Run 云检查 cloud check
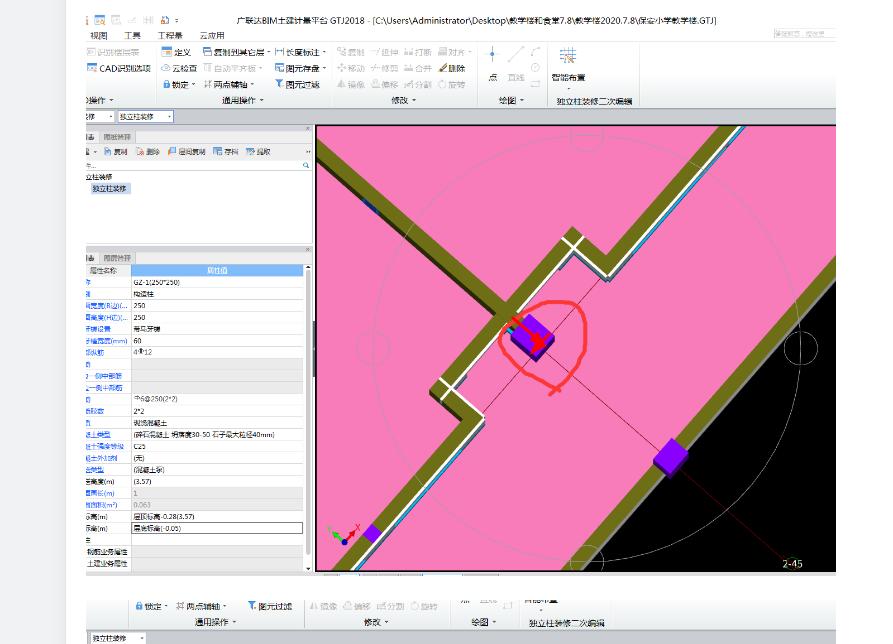Viewport: 893px width, 644px height. 179,68
